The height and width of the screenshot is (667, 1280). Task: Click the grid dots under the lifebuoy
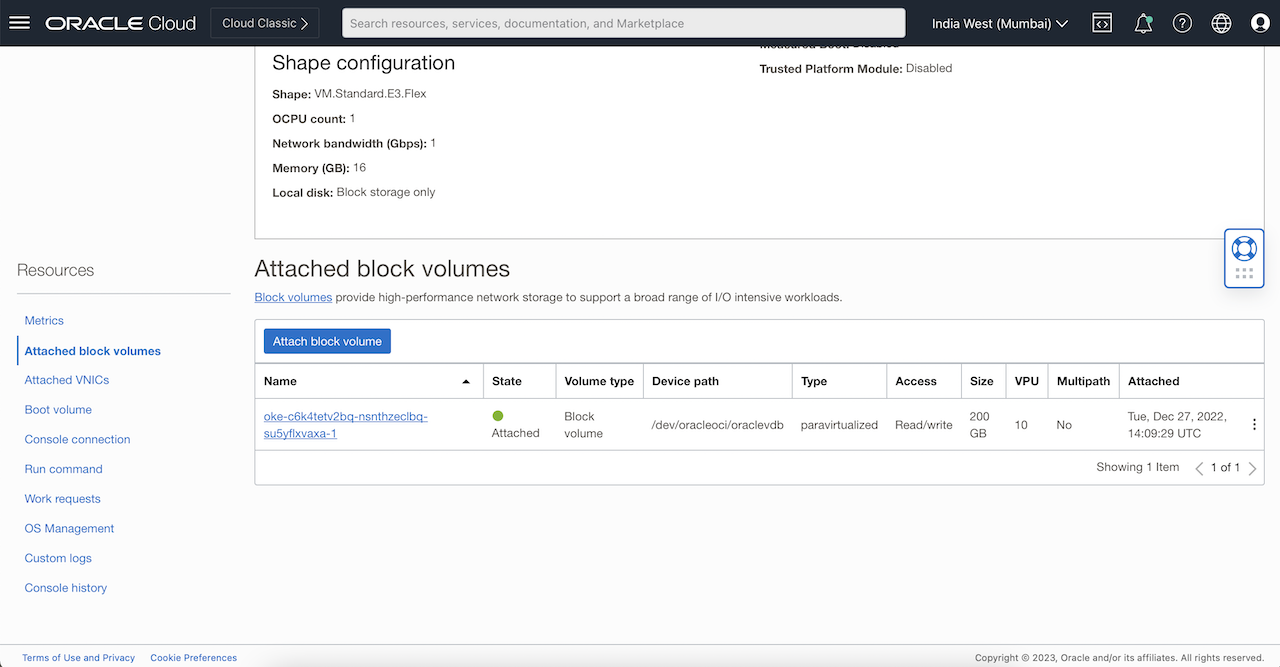[1244, 273]
